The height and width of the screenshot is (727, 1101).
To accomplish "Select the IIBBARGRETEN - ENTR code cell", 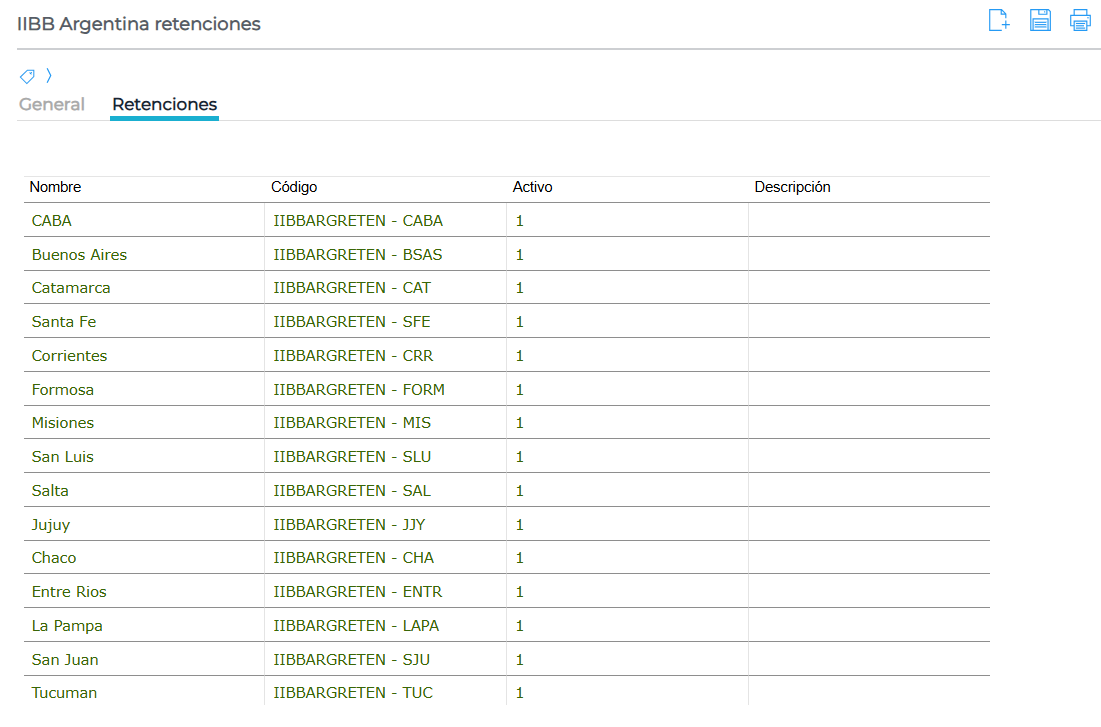I will [x=358, y=592].
